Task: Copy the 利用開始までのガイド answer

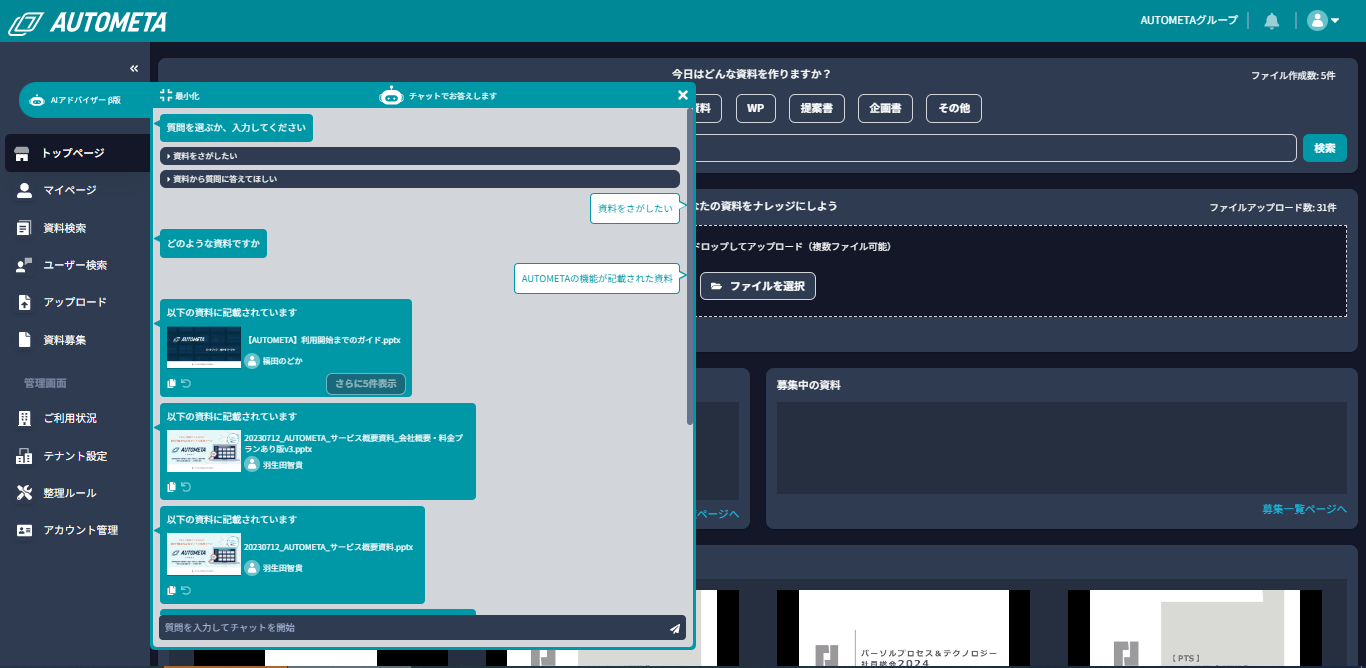Action: click(x=172, y=383)
